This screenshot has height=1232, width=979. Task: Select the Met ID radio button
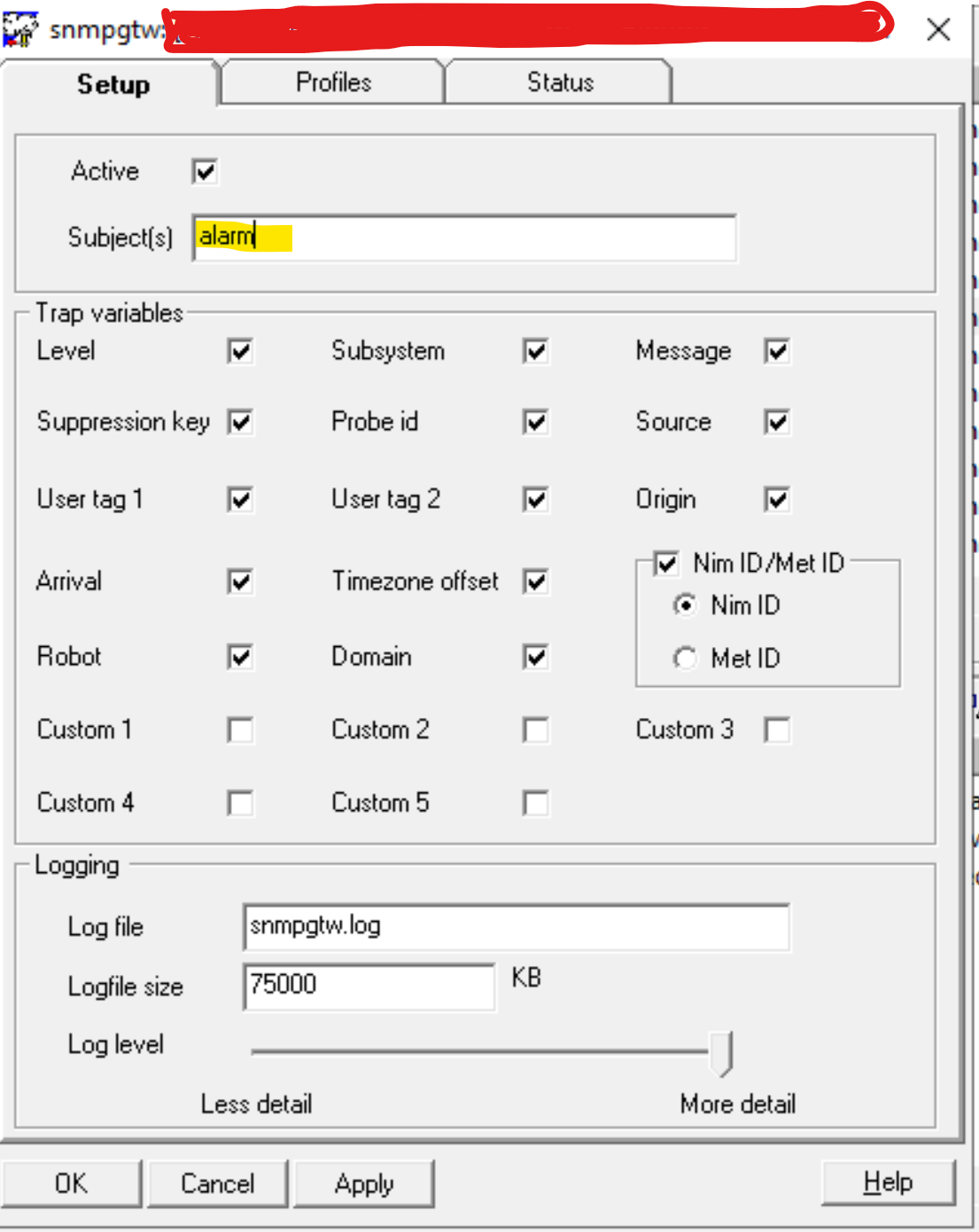coord(685,659)
